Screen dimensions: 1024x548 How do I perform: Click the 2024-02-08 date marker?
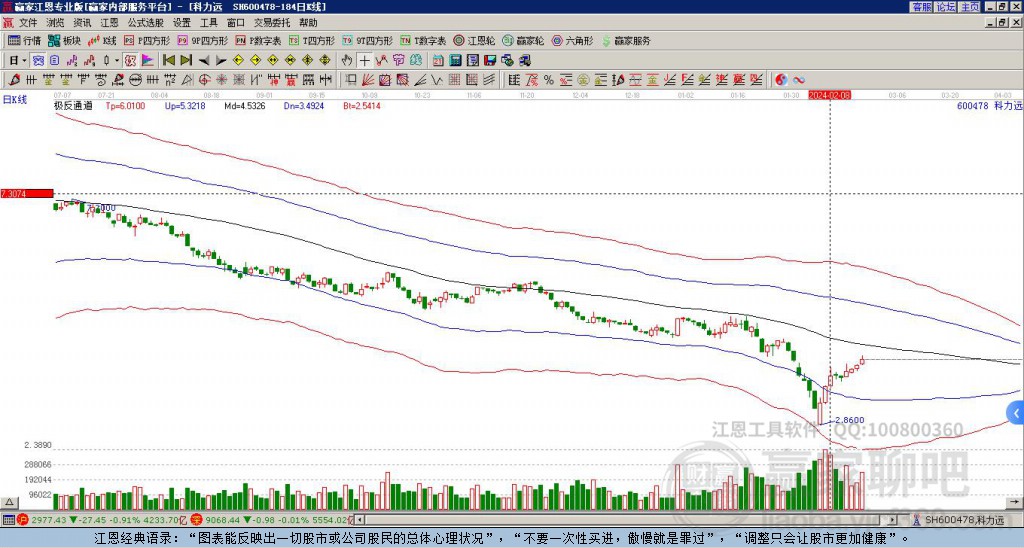pyautogui.click(x=830, y=95)
